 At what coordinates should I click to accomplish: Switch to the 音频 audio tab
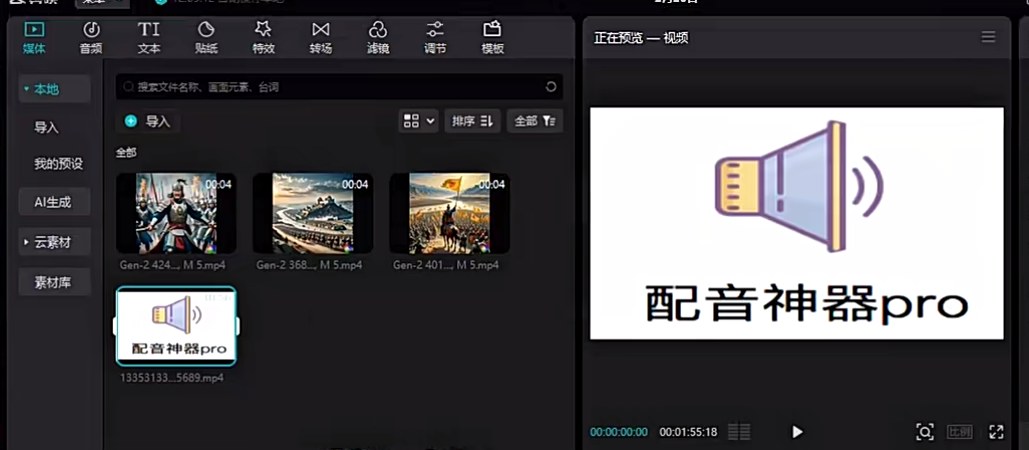point(91,37)
